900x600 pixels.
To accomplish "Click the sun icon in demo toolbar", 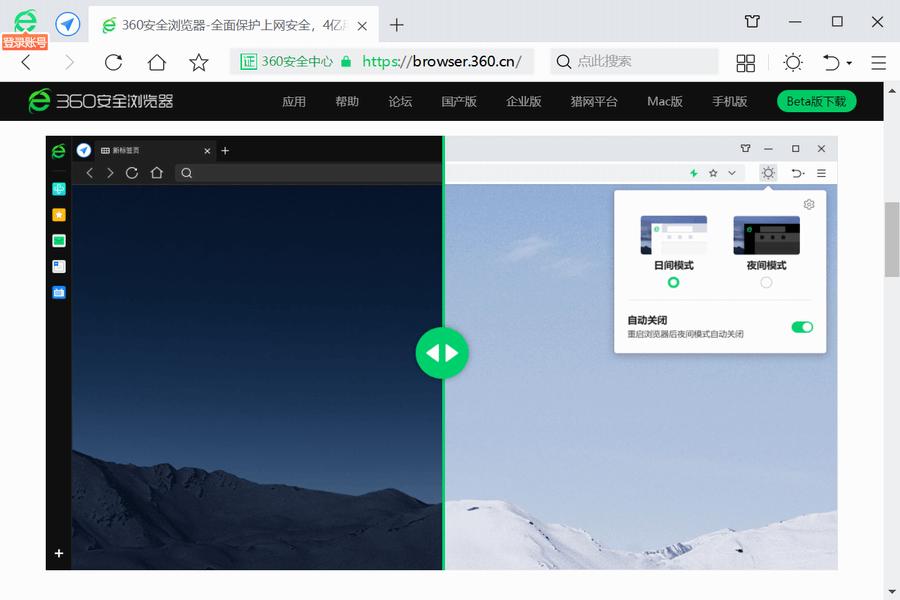I will (x=768, y=173).
